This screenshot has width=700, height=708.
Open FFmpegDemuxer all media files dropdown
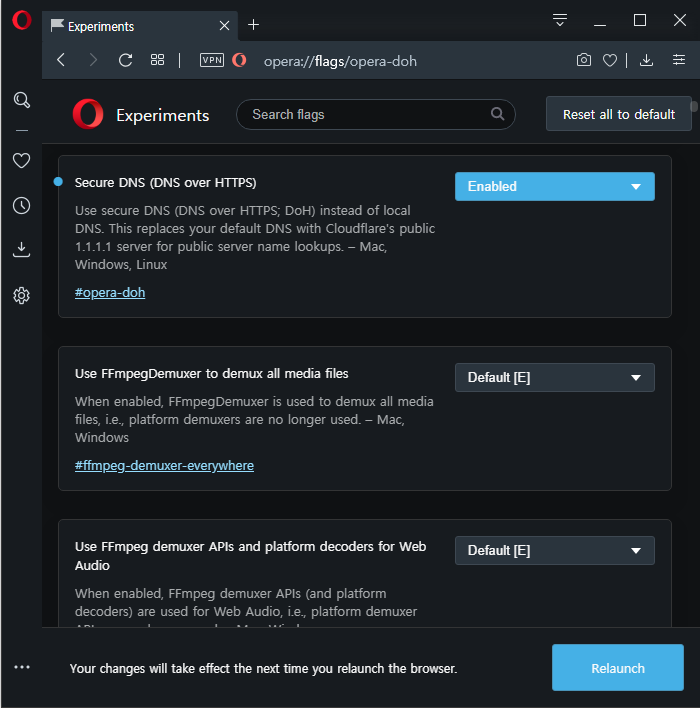(555, 377)
